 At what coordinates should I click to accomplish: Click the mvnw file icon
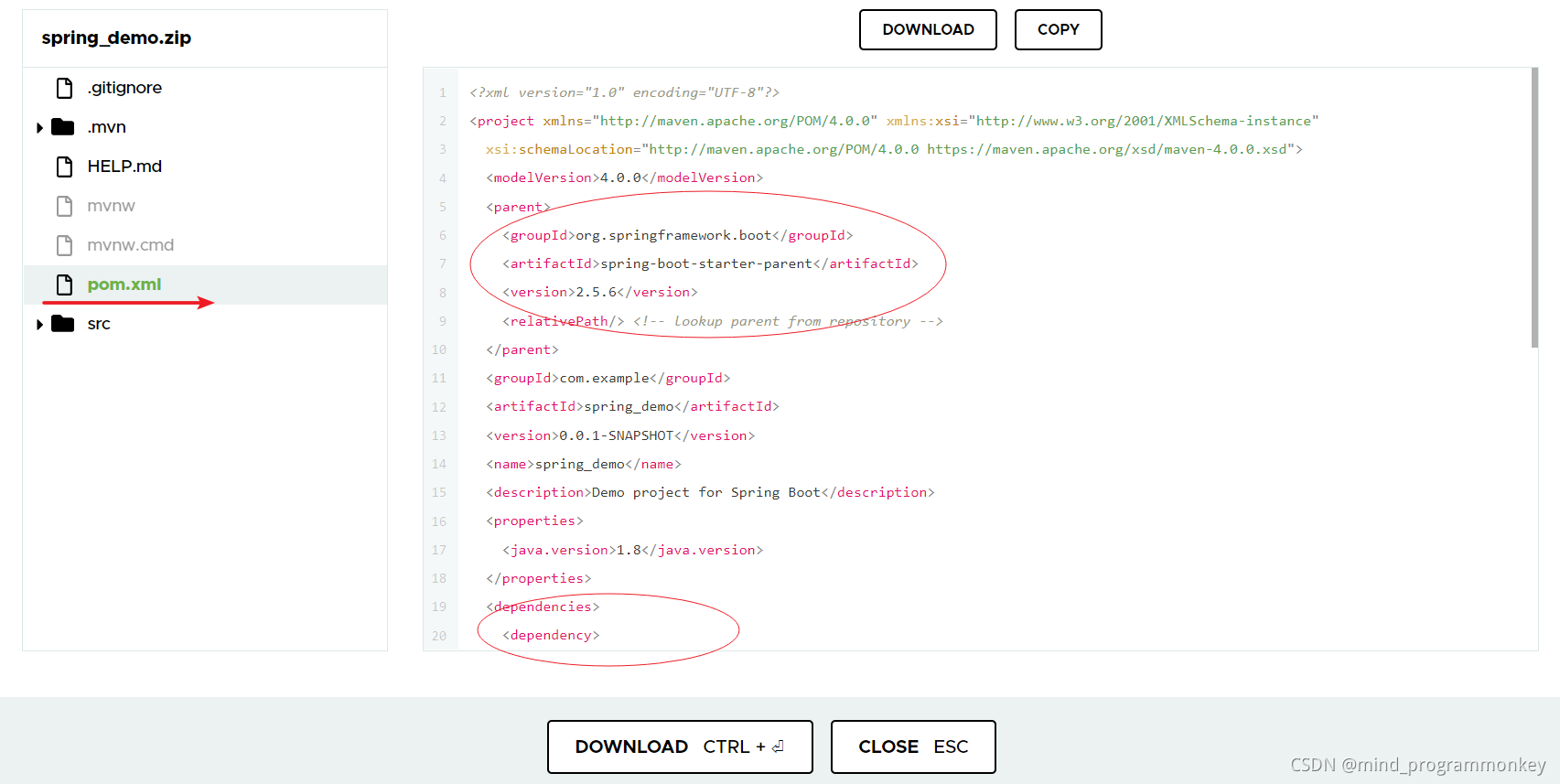[64, 206]
